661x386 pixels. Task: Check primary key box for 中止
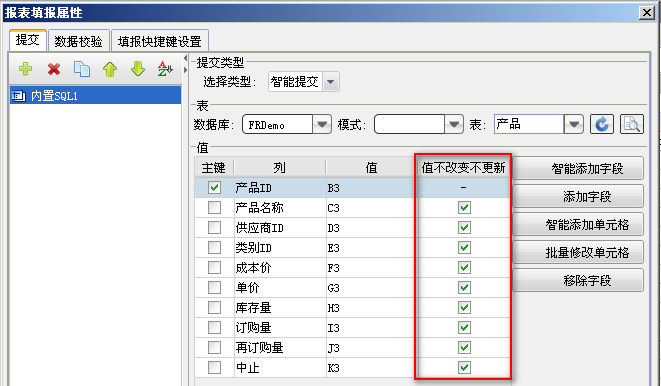coord(214,368)
